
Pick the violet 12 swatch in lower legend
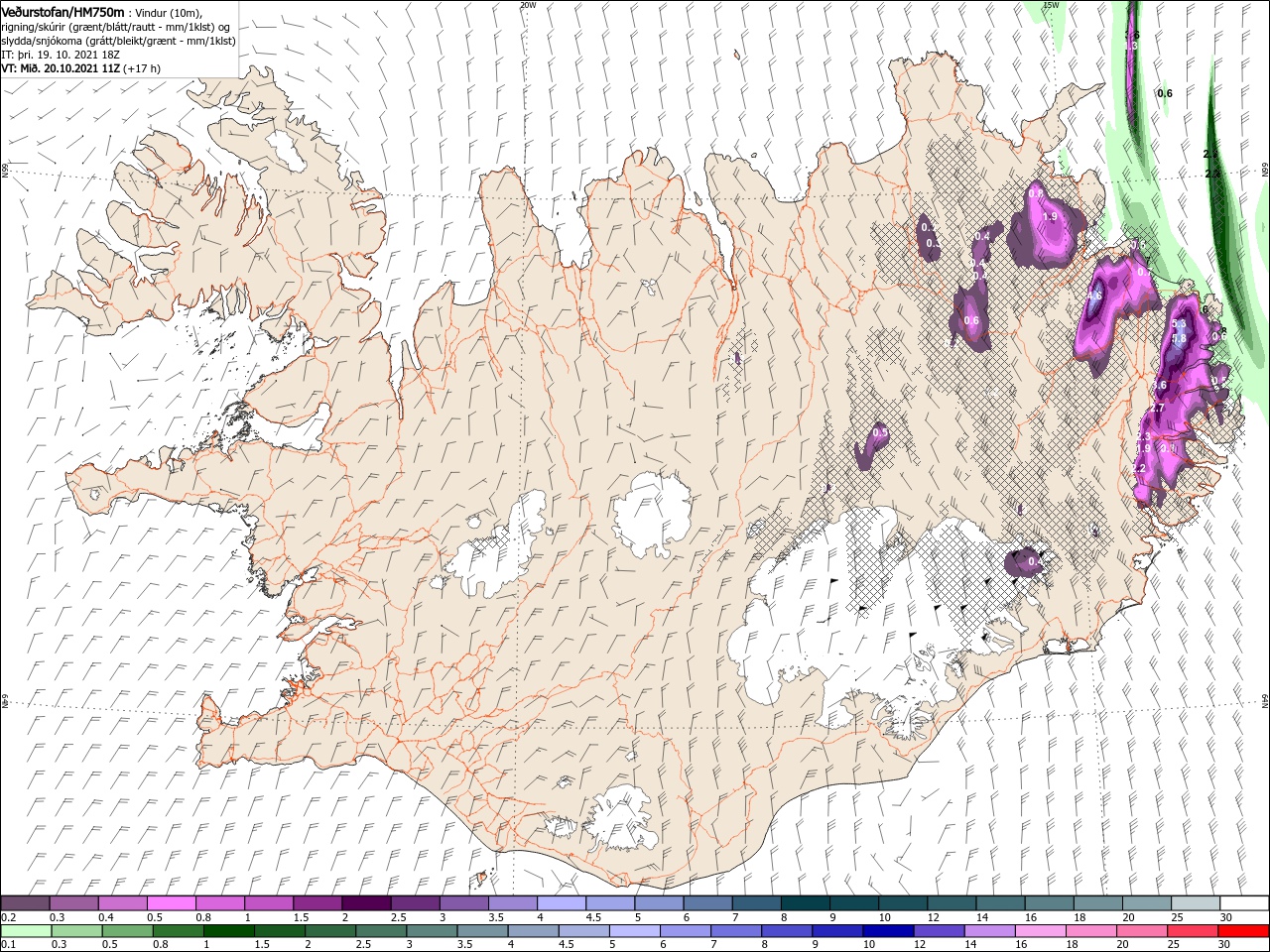coord(939,931)
